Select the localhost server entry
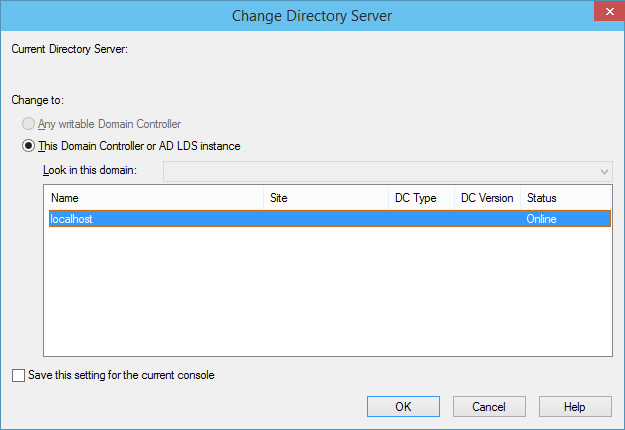Viewport: 625px width, 430px height. pos(330,219)
